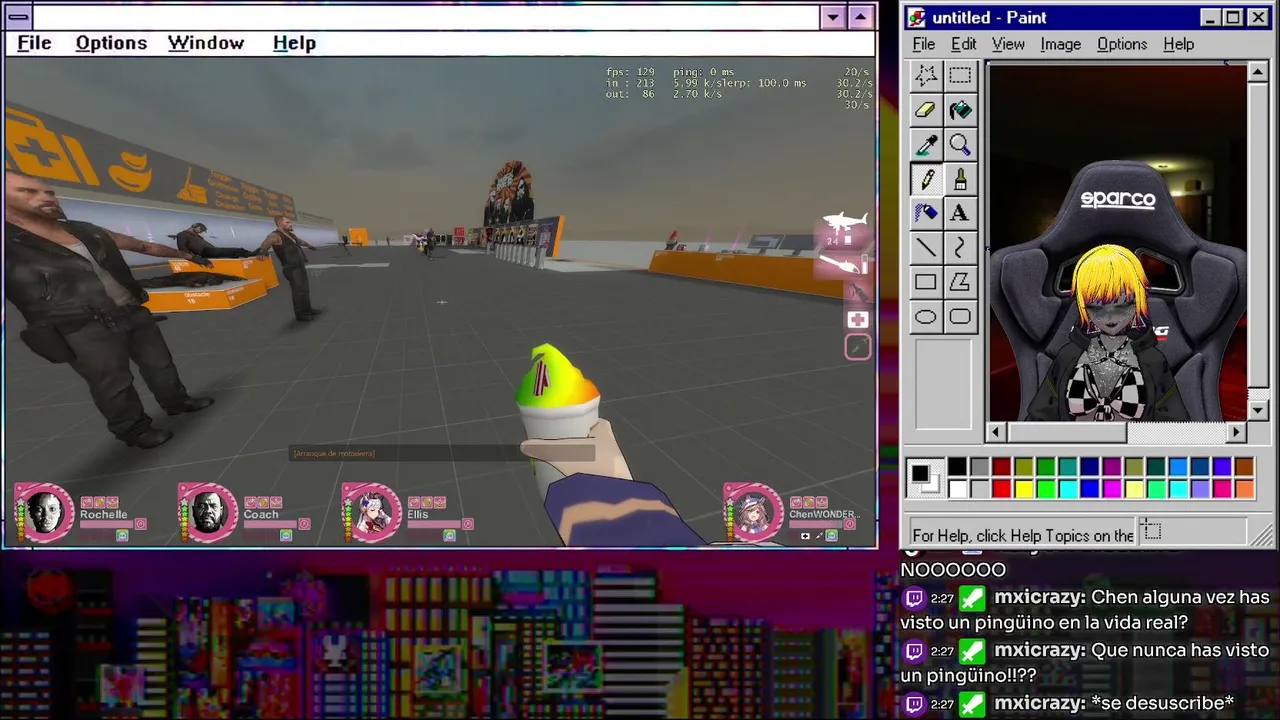
Task: Pick the Polygon shape tool
Action: [960, 282]
